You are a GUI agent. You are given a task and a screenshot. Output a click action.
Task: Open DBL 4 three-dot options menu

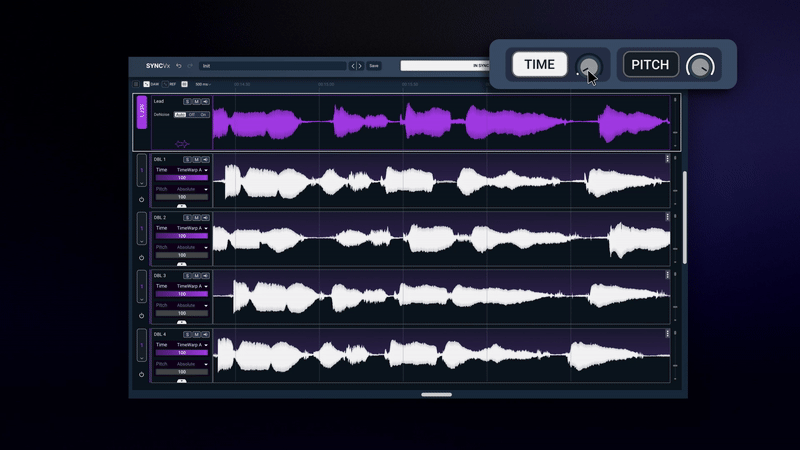[667, 334]
